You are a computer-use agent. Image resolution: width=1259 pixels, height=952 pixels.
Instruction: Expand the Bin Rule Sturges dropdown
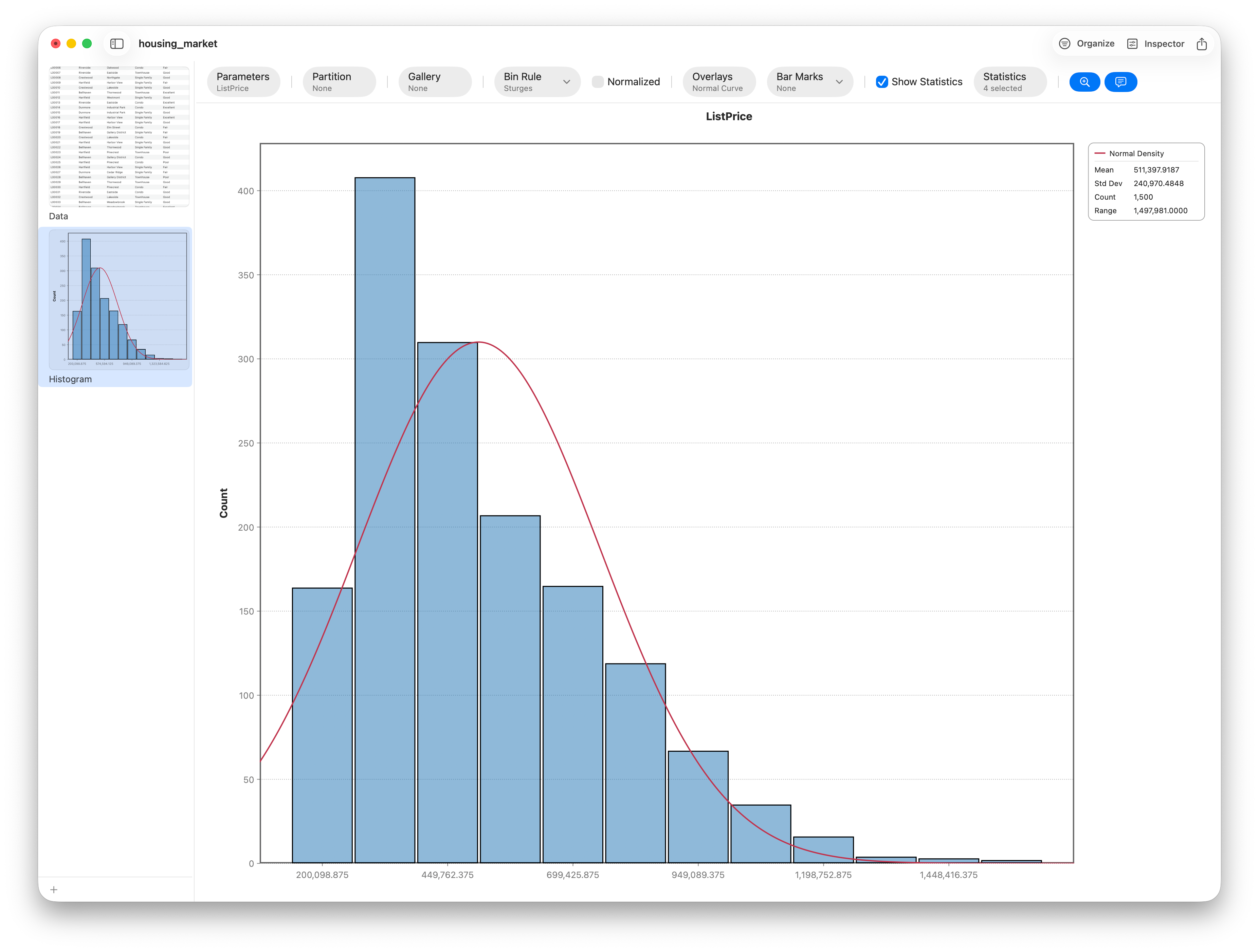click(537, 82)
